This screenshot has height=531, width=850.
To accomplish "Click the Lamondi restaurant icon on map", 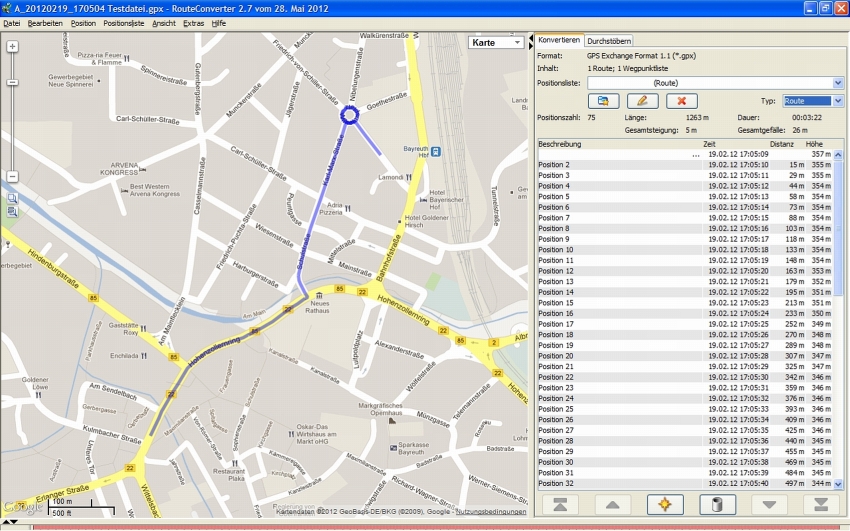I will click(x=409, y=177).
